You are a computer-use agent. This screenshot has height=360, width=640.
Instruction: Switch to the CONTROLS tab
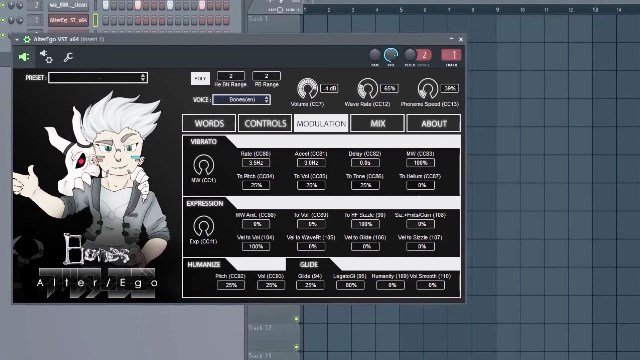(x=265, y=123)
